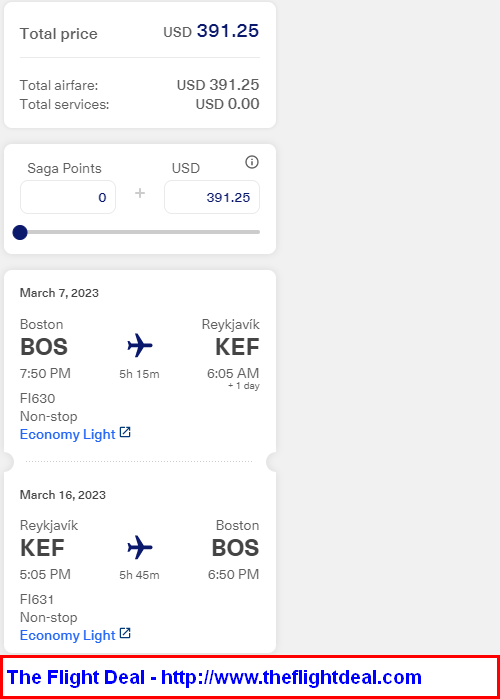Screen dimensions: 500x699
Task: Click the Saga Points slider handle
Action: (20, 232)
